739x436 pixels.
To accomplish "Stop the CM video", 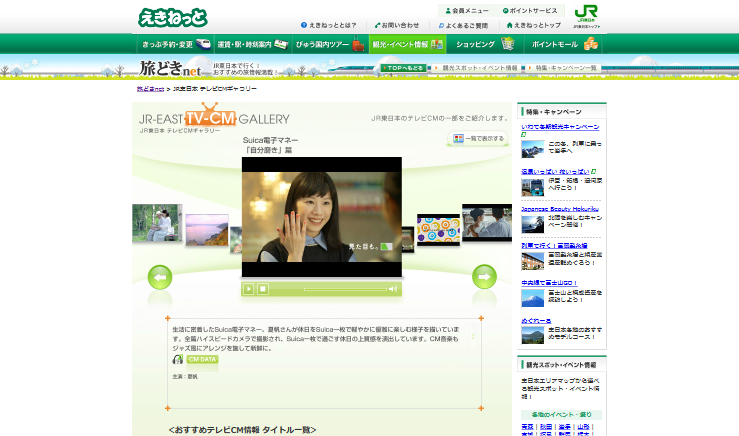I will [263, 289].
